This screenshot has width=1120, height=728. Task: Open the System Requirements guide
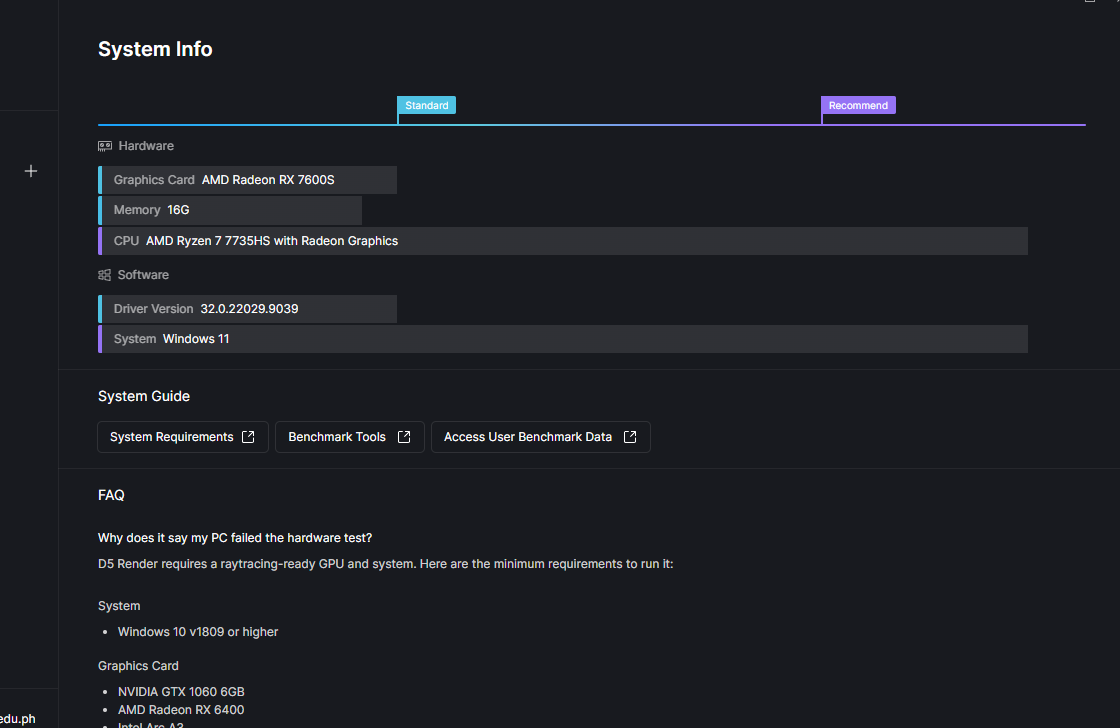[x=172, y=437]
